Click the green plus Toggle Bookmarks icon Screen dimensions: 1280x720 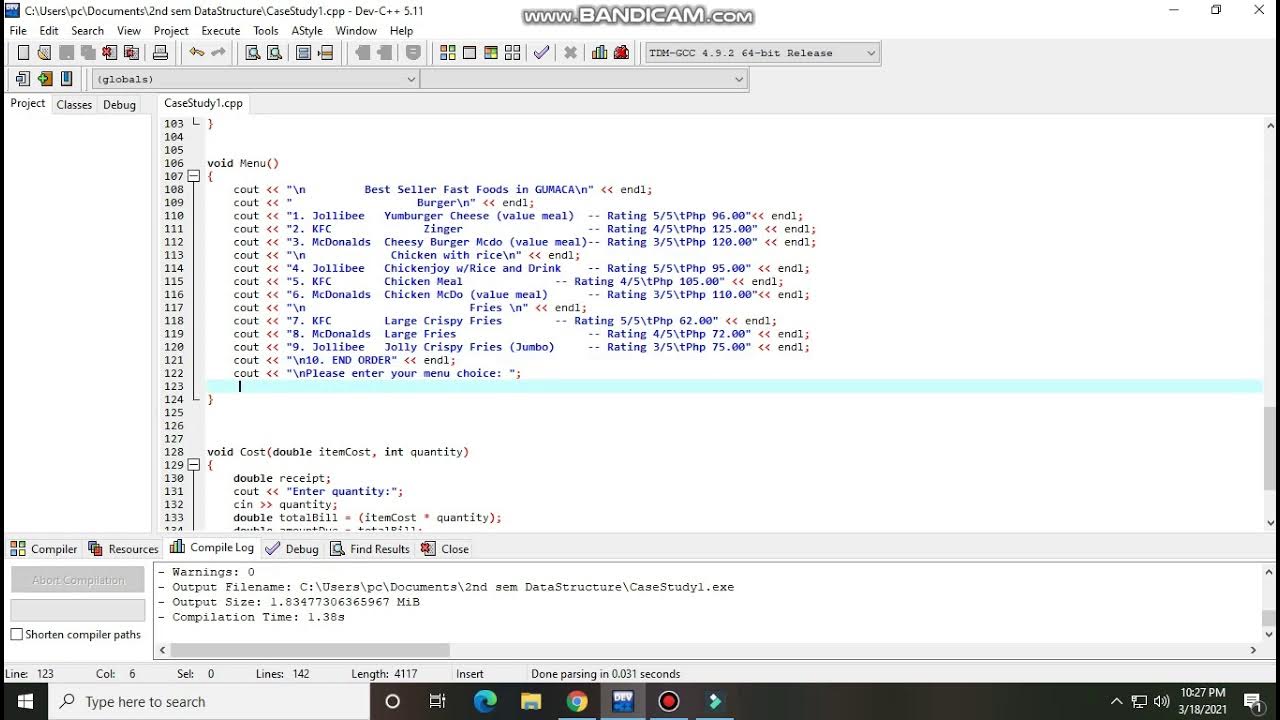[45, 79]
